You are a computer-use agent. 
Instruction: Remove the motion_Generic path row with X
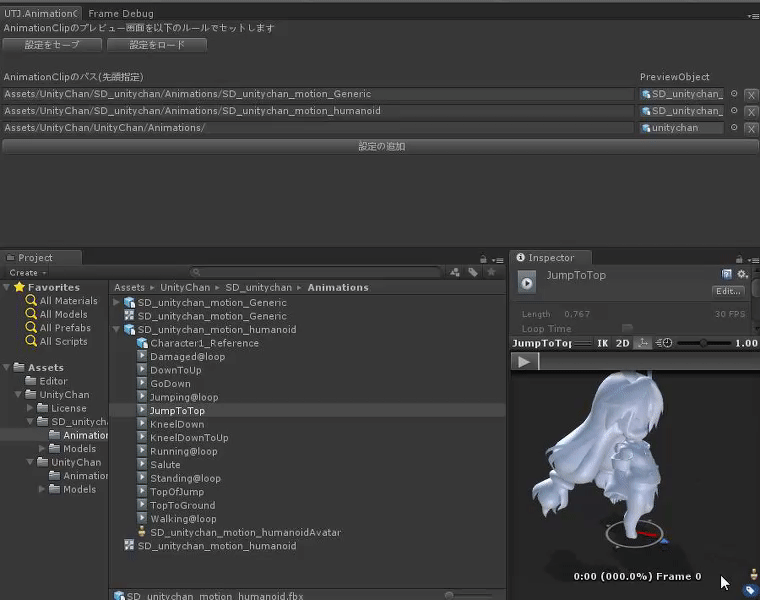[x=751, y=95]
